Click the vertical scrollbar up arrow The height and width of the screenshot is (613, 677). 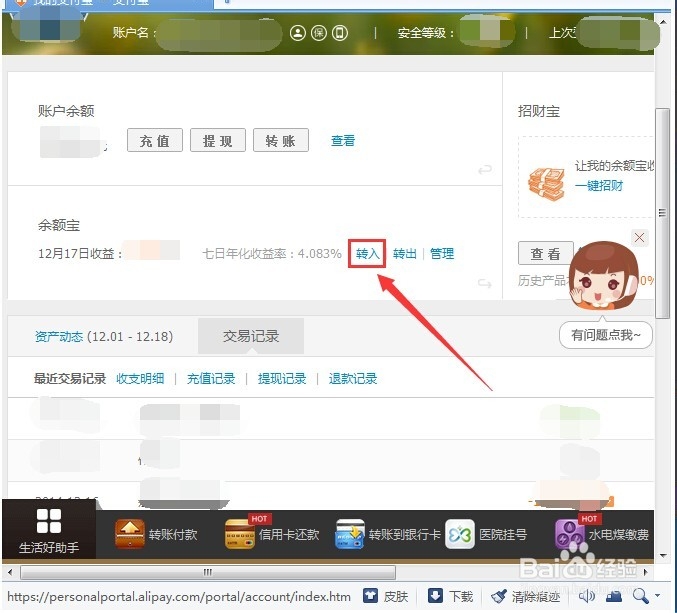tap(662, 20)
